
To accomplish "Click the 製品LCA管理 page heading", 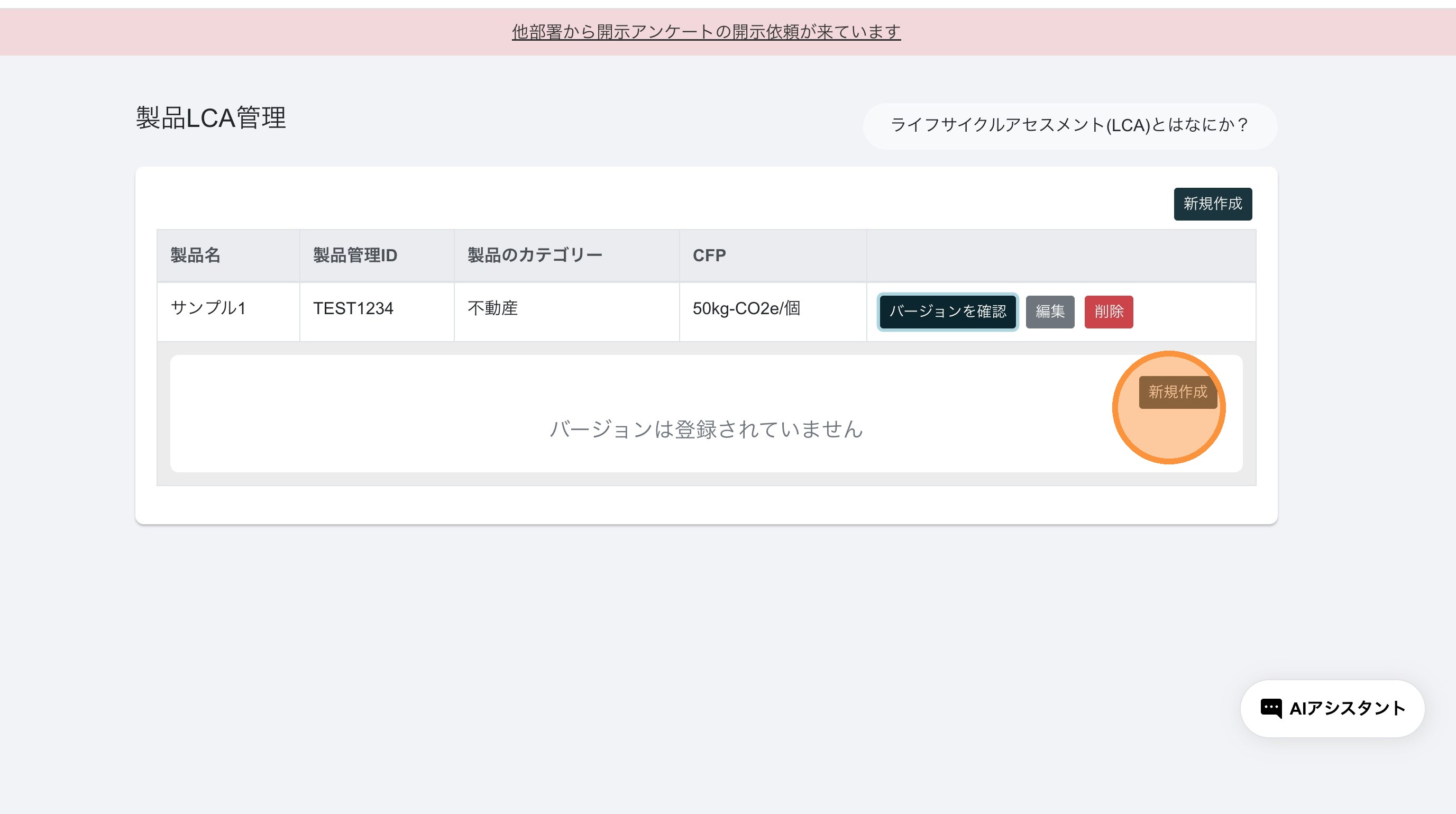I will [x=211, y=118].
